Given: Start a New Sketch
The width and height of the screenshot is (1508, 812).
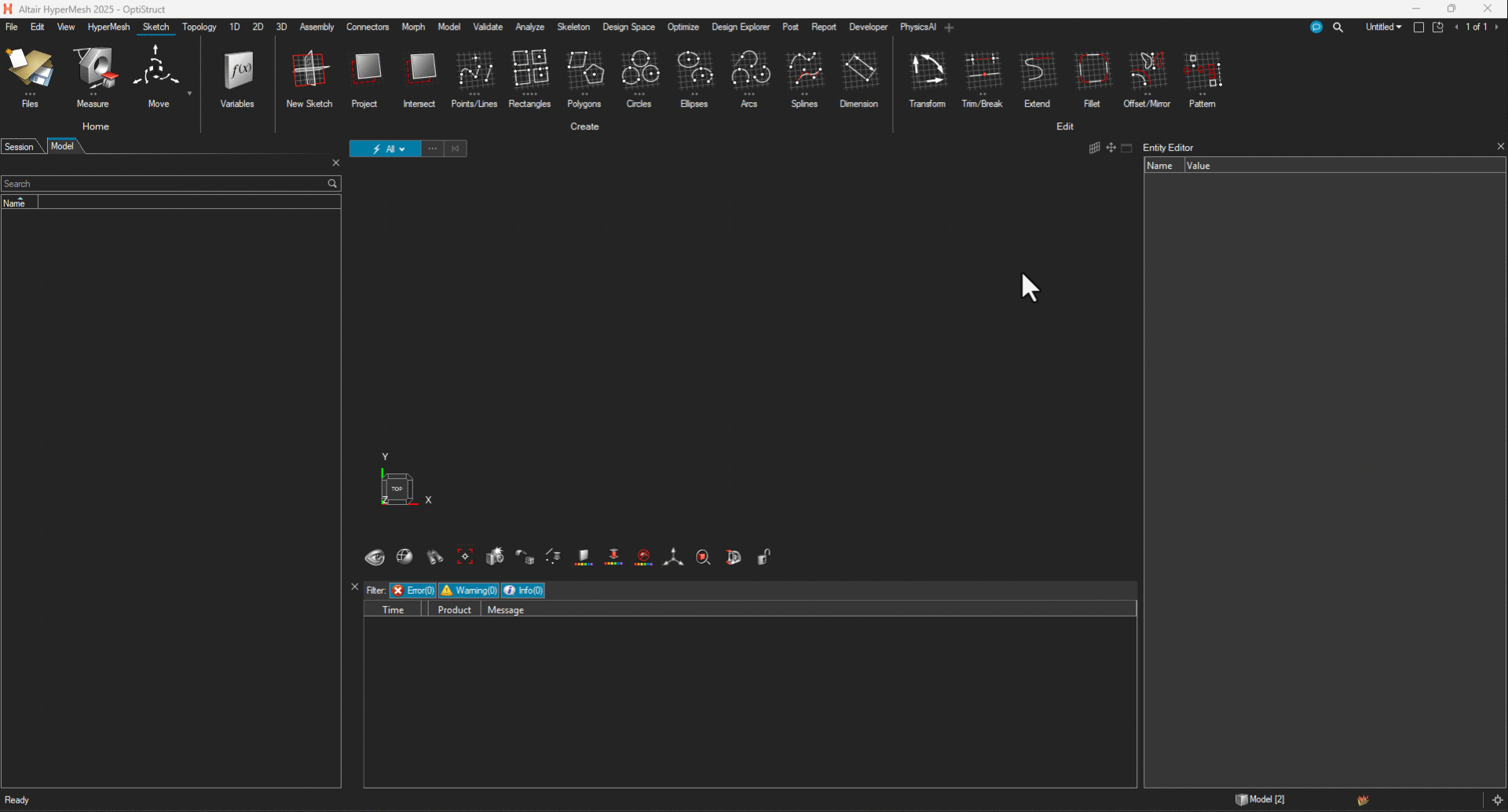Looking at the screenshot, I should click(309, 77).
